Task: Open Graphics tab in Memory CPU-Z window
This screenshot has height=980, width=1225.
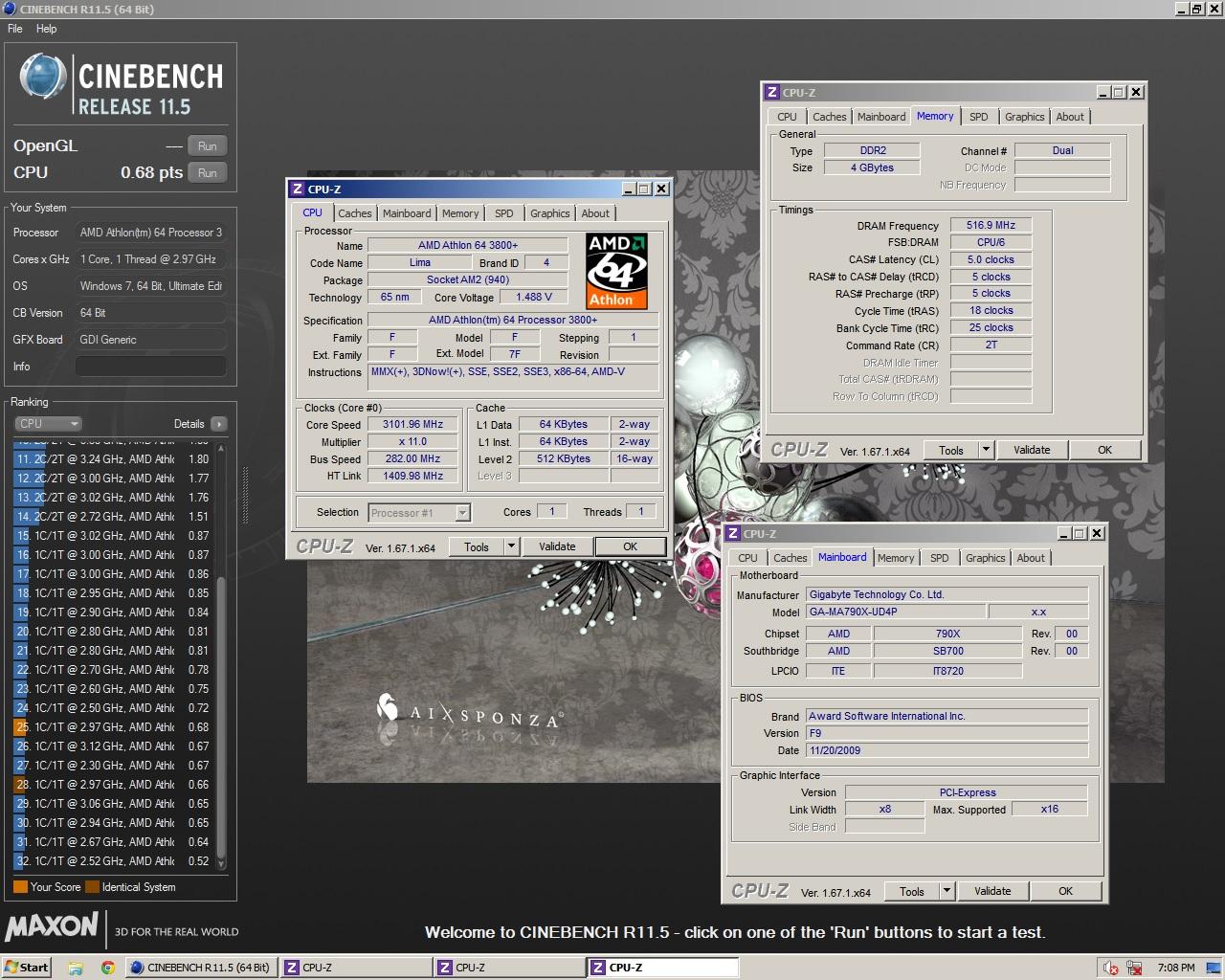Action: pos(1025,117)
